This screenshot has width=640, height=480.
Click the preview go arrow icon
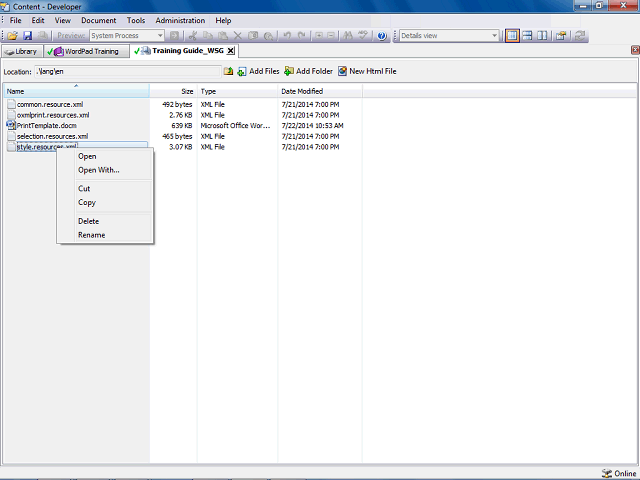tap(174, 36)
